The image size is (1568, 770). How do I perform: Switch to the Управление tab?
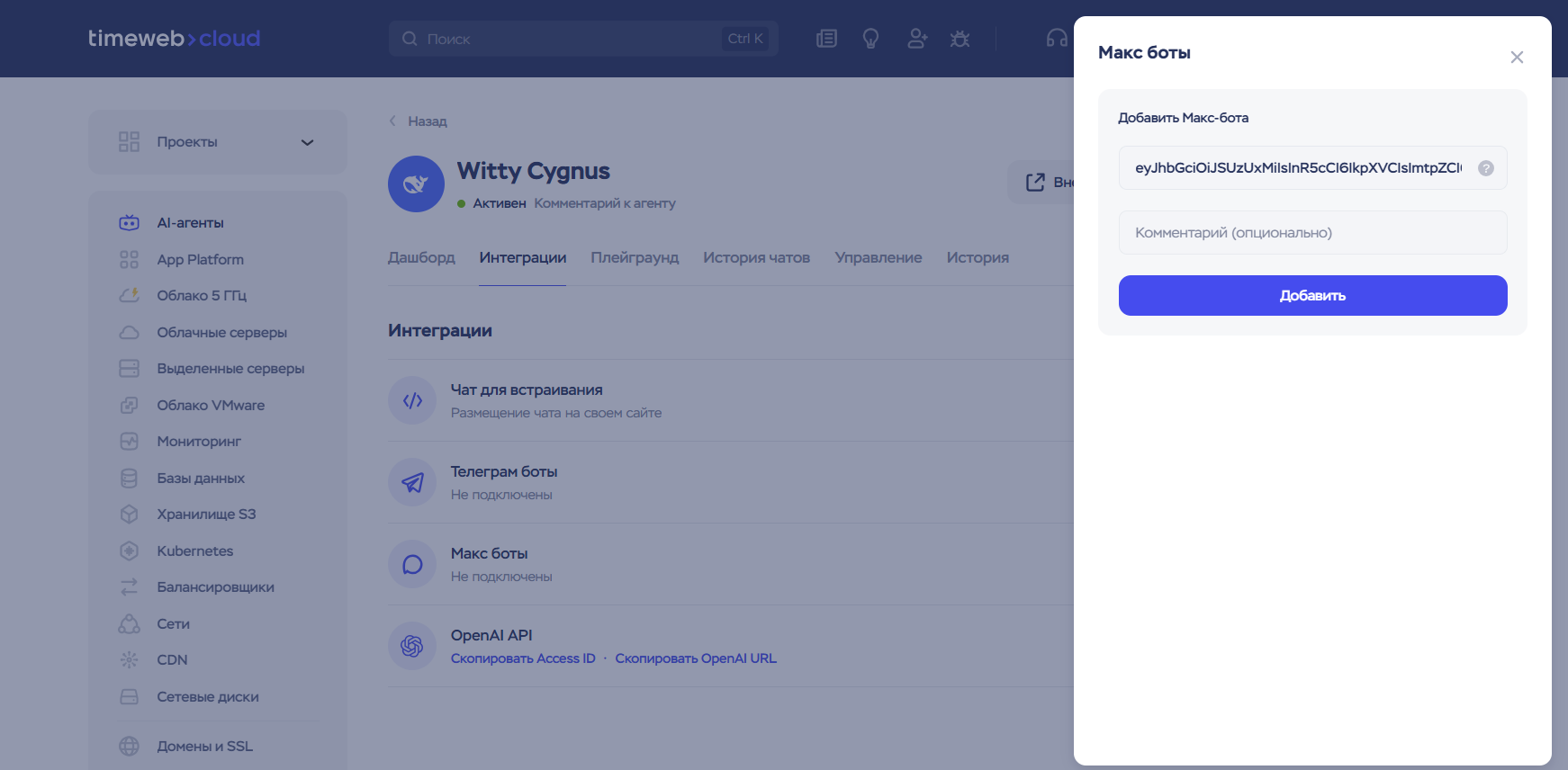[879, 257]
